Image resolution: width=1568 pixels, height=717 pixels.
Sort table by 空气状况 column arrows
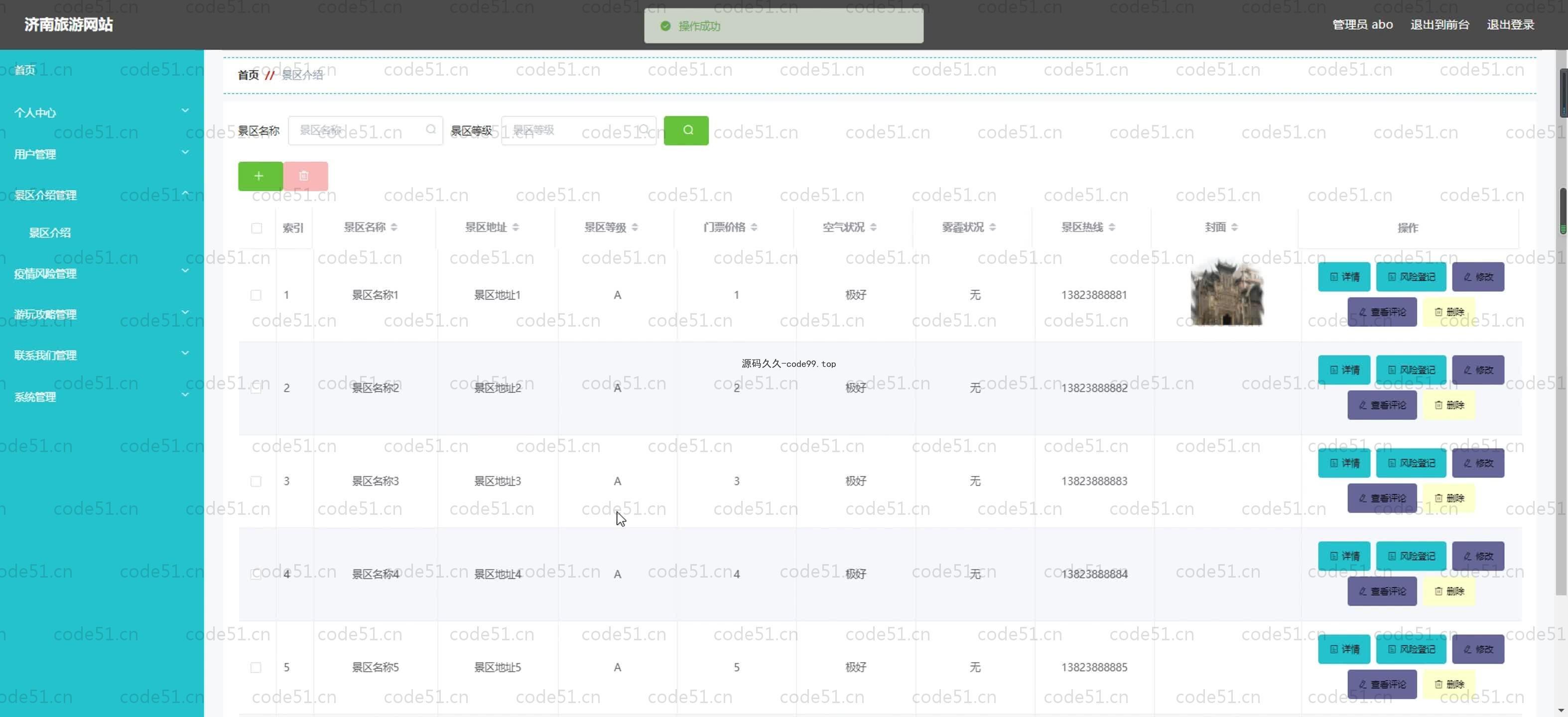(x=874, y=227)
